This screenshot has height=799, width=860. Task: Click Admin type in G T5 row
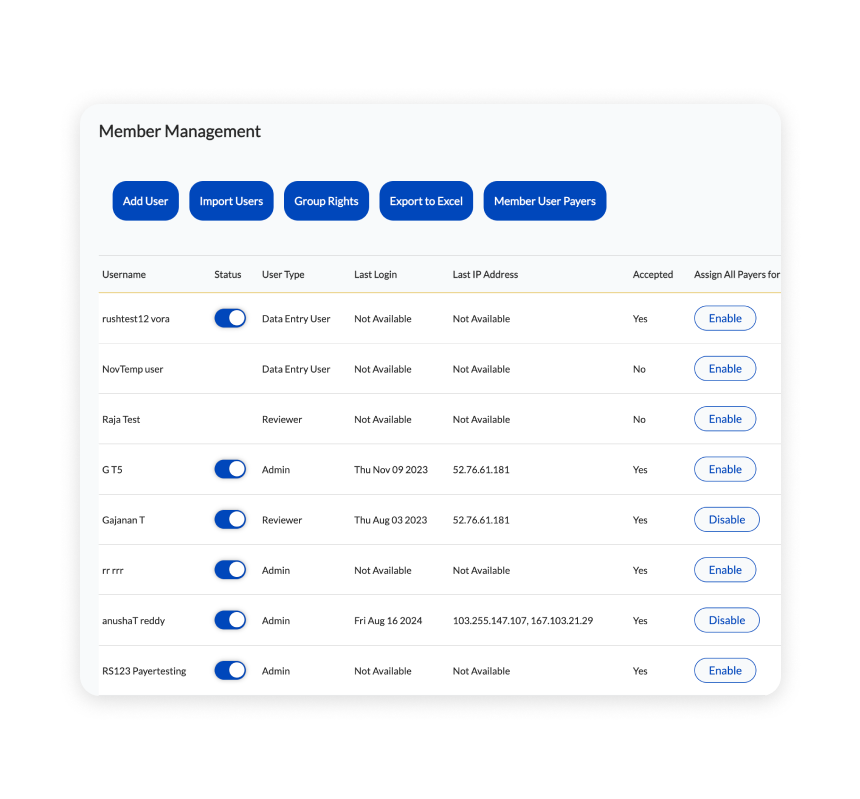coord(276,469)
